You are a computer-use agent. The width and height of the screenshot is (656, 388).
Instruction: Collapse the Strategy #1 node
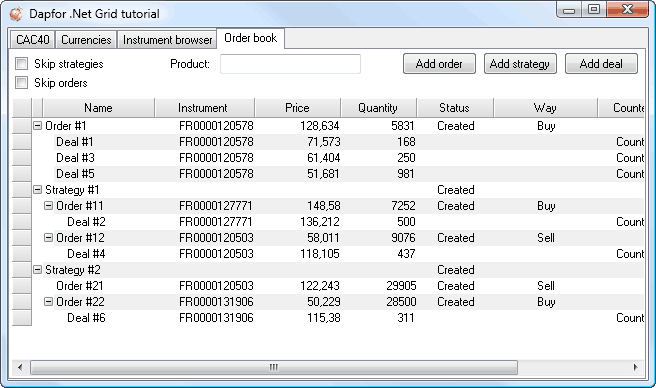click(x=38, y=190)
